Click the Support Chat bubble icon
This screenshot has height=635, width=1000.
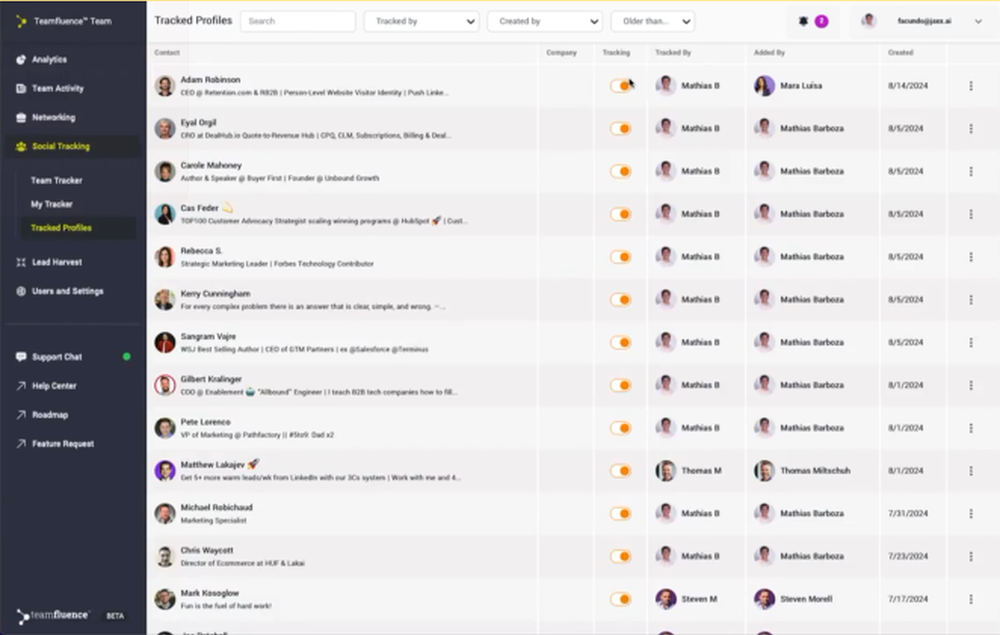21,356
